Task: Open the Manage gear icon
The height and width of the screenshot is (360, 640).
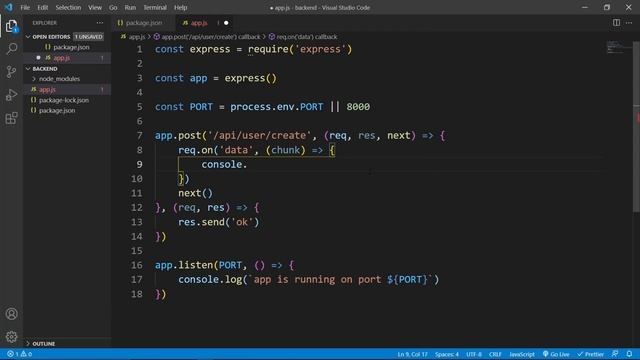Action: pyautogui.click(x=11, y=336)
